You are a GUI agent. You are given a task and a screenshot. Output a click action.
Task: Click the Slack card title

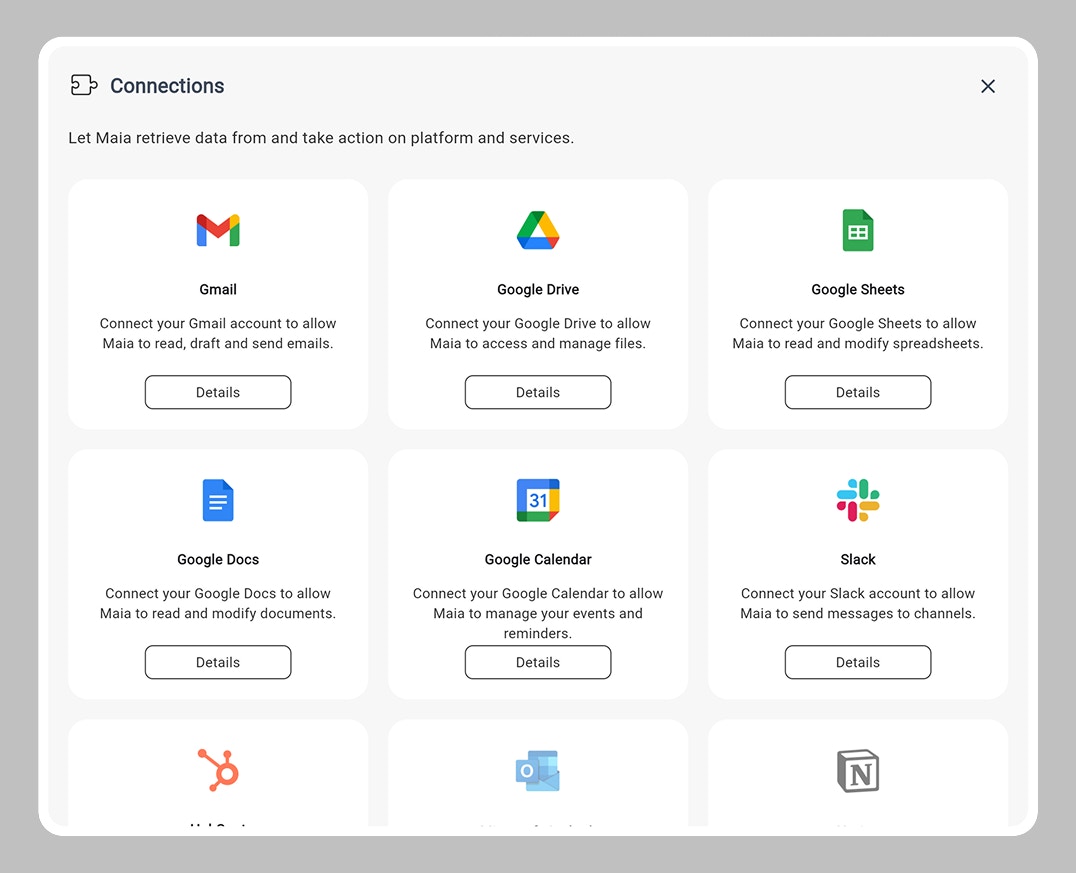point(858,559)
